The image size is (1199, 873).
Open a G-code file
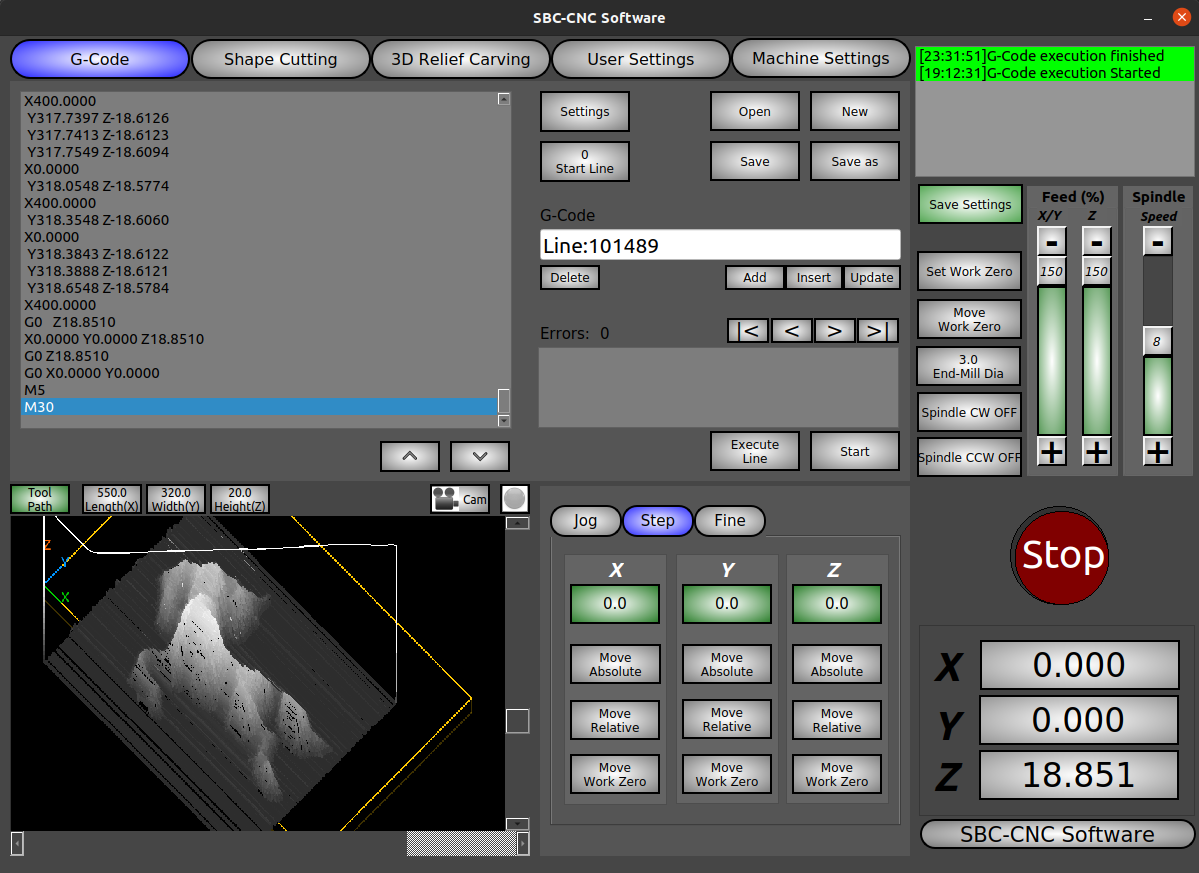point(754,112)
